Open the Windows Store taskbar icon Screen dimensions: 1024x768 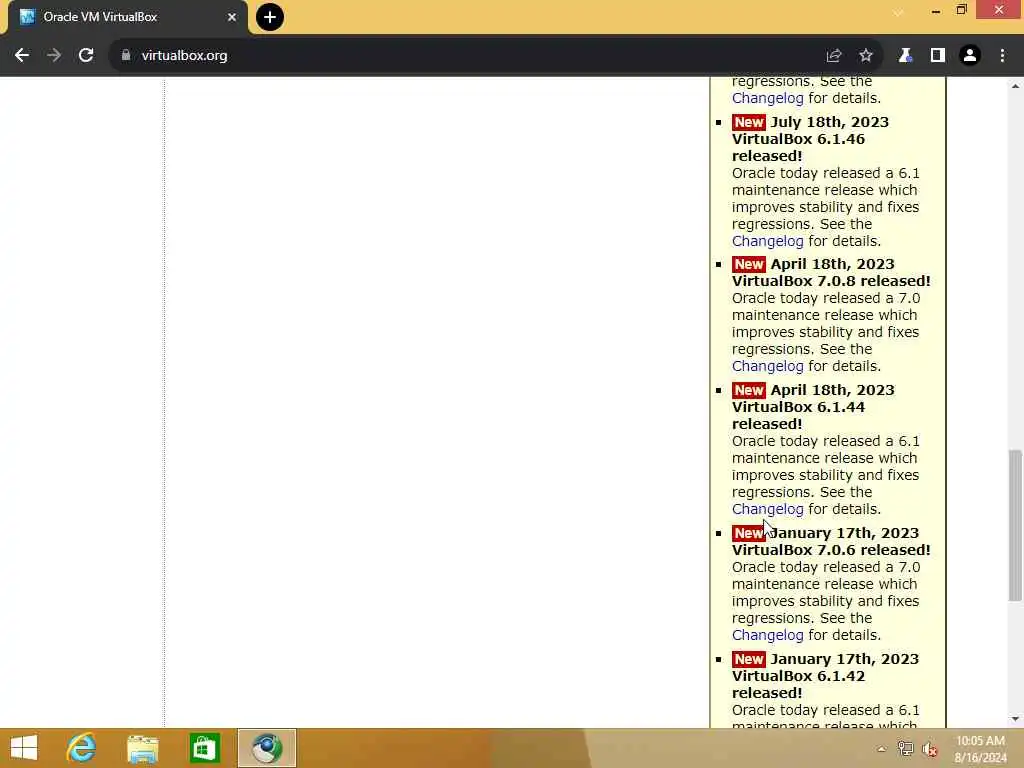click(x=204, y=748)
